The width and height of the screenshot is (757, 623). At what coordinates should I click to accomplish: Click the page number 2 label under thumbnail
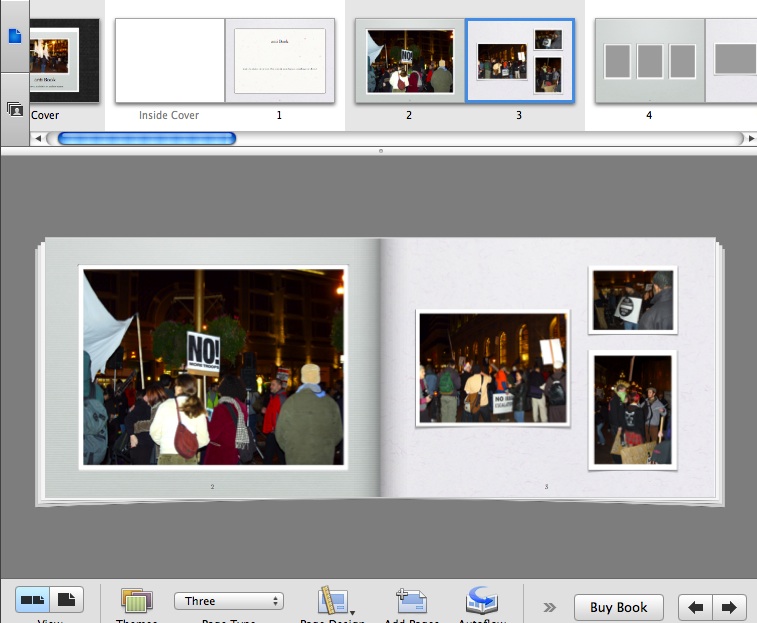point(409,115)
